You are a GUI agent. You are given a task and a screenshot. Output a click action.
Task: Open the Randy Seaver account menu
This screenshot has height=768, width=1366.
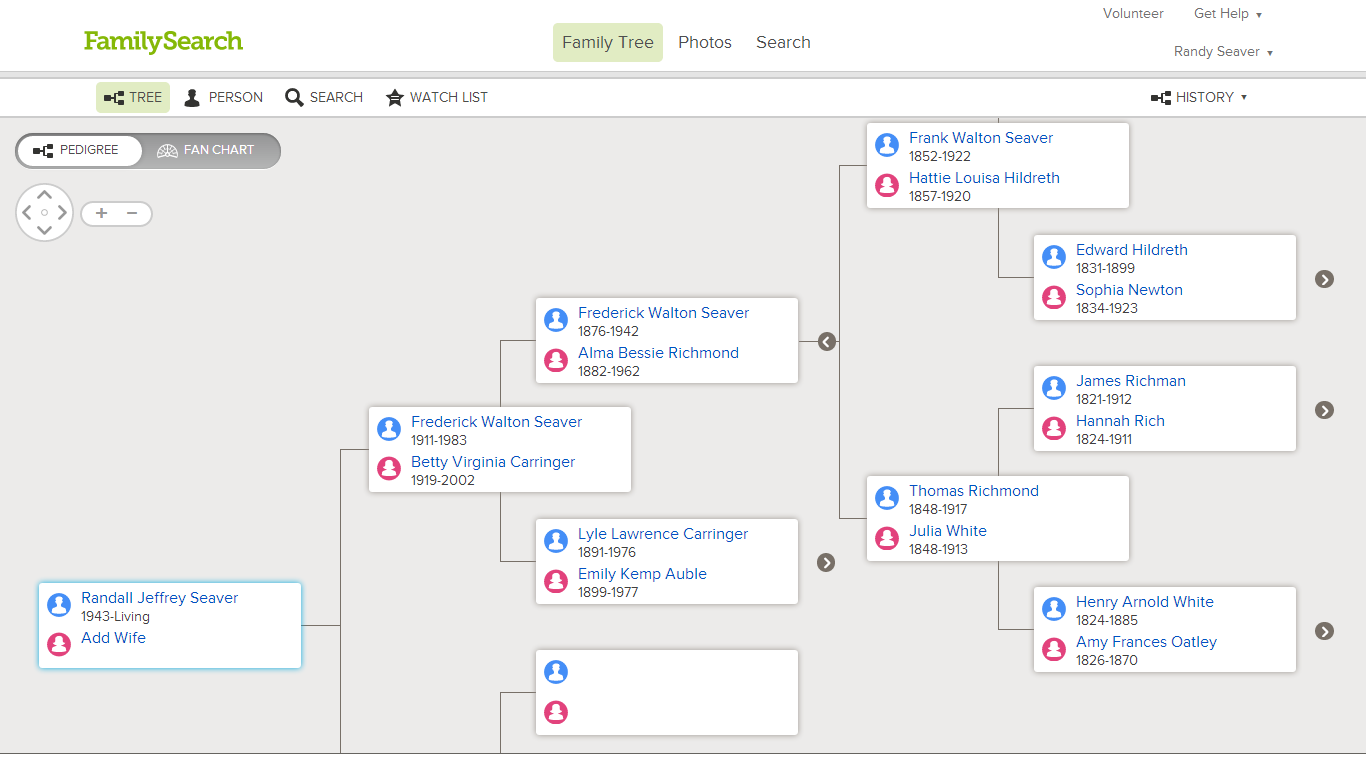[x=1223, y=52]
